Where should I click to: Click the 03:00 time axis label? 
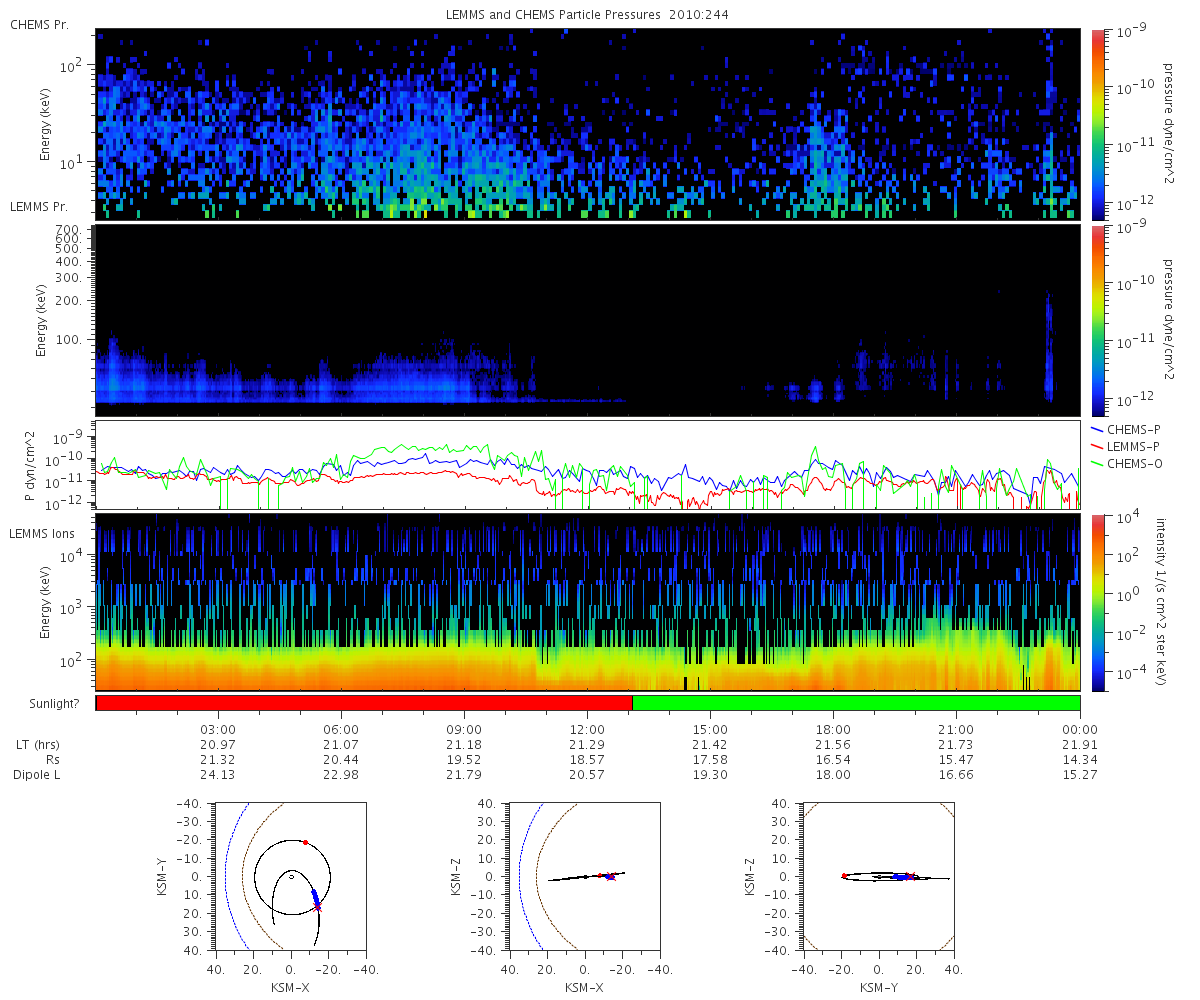pyautogui.click(x=218, y=729)
